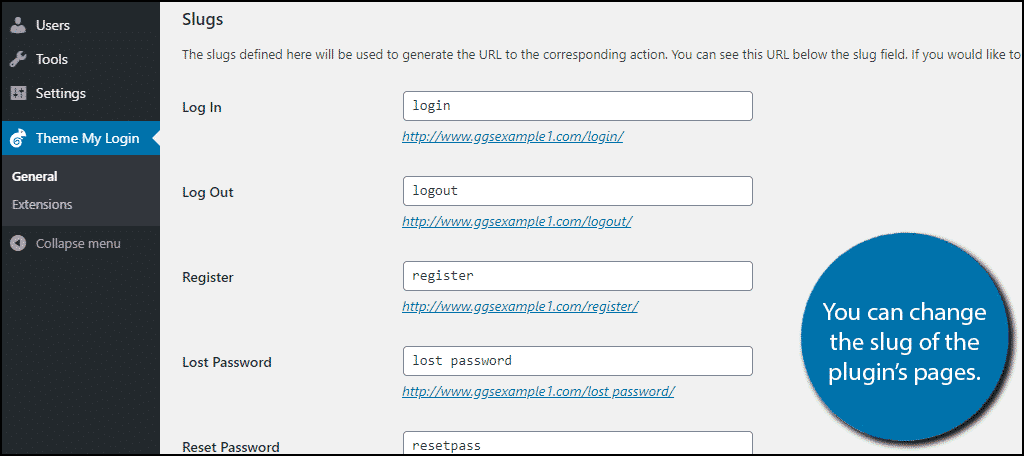
Task: Open the Extensions submenu page
Action: click(42, 204)
